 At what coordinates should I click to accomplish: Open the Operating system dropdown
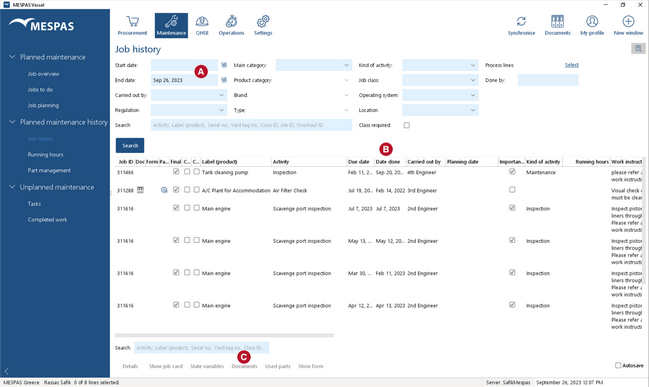coord(440,95)
